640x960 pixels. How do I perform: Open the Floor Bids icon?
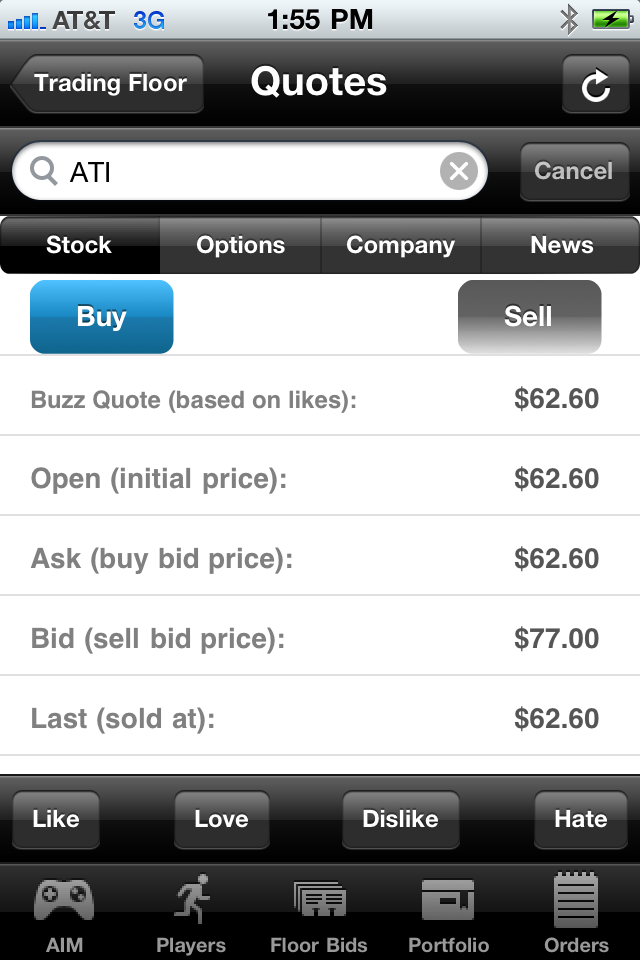pyautogui.click(x=319, y=900)
